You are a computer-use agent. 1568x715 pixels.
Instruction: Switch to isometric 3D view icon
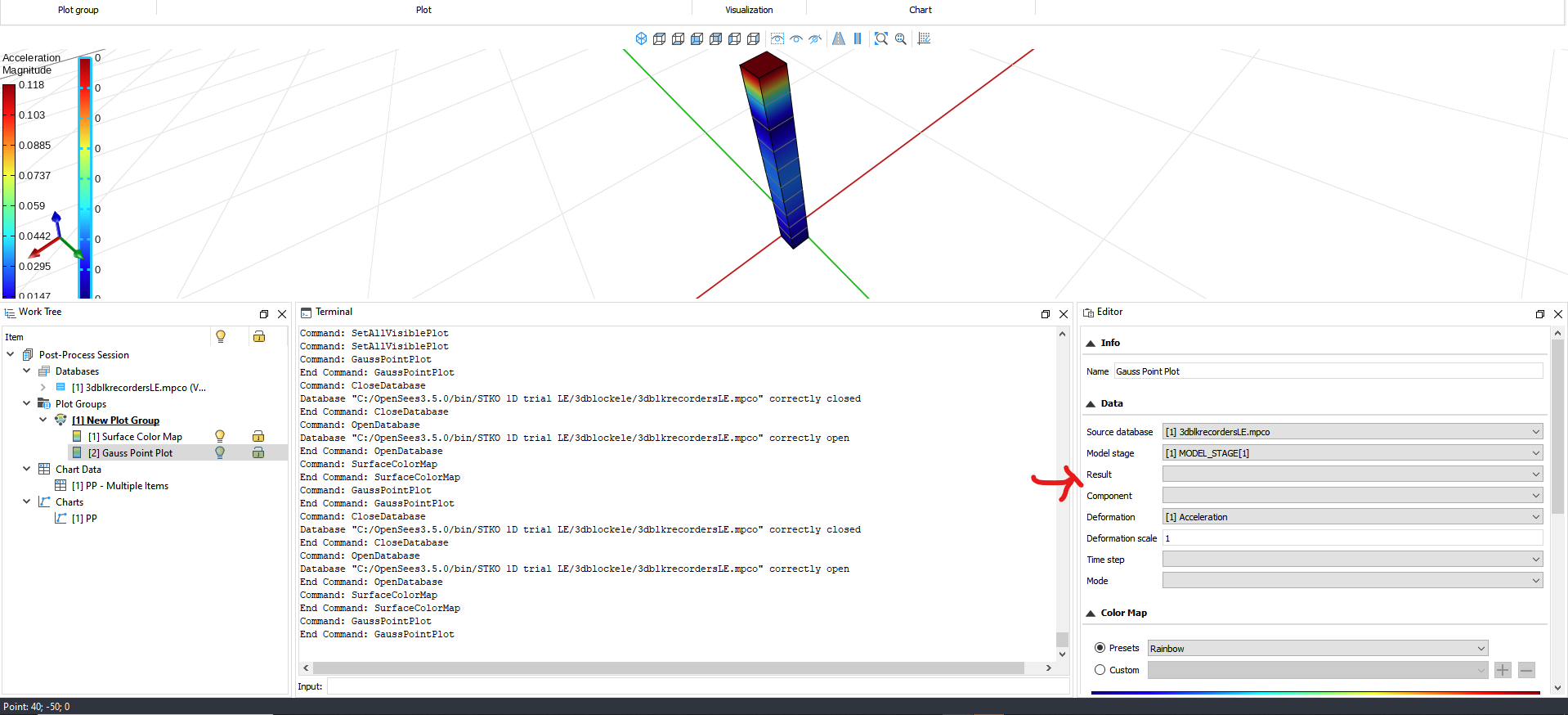pyautogui.click(x=641, y=38)
